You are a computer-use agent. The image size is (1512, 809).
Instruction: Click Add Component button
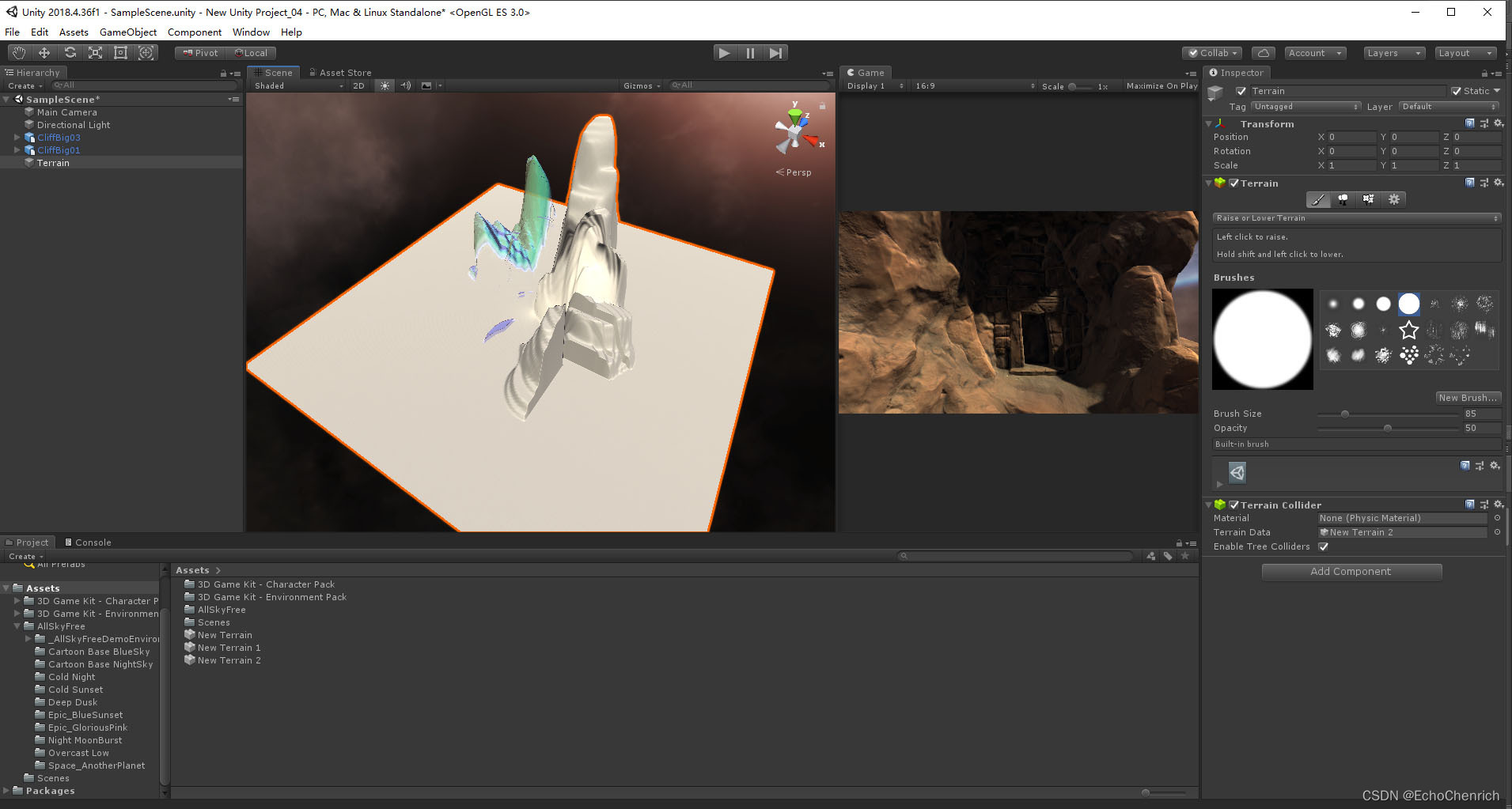(1351, 572)
